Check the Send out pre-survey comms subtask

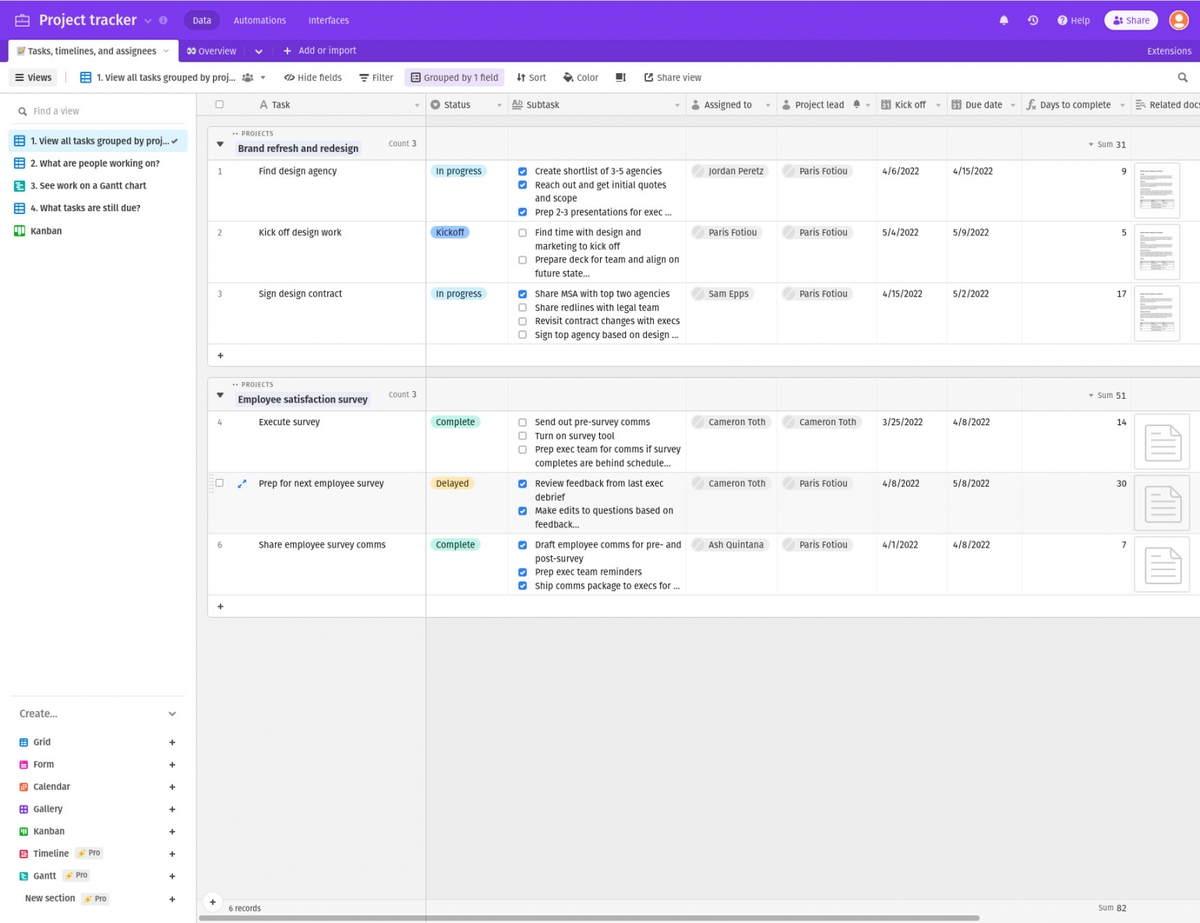(523, 422)
